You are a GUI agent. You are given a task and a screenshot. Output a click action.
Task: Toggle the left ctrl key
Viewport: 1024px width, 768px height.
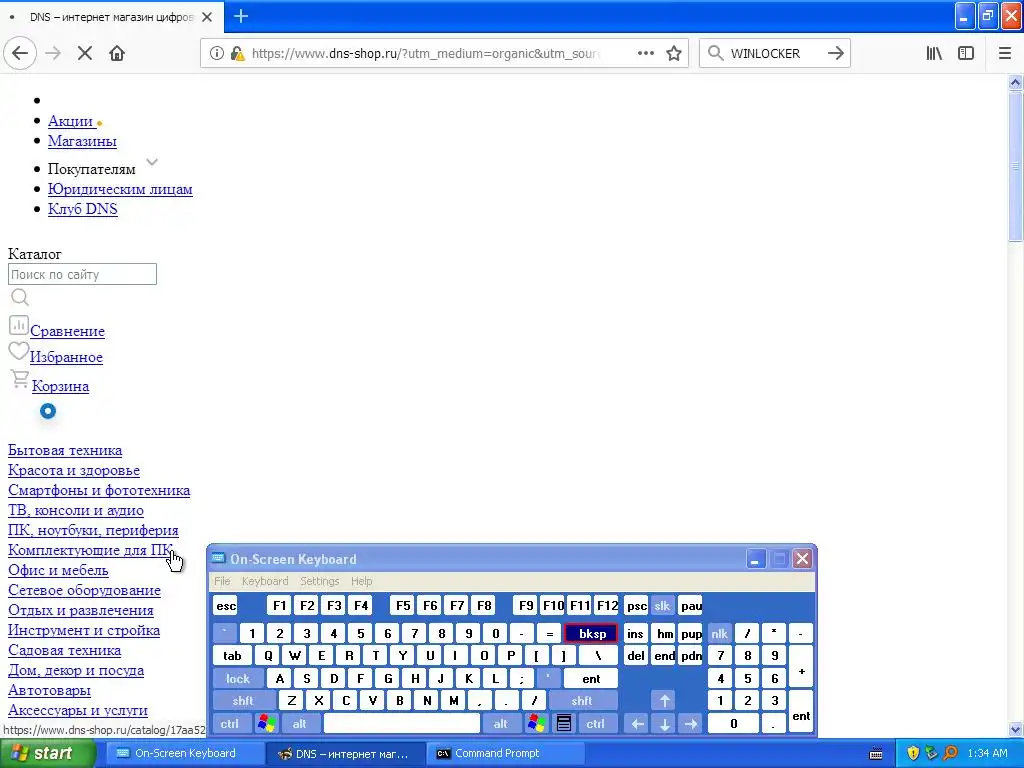click(x=230, y=723)
